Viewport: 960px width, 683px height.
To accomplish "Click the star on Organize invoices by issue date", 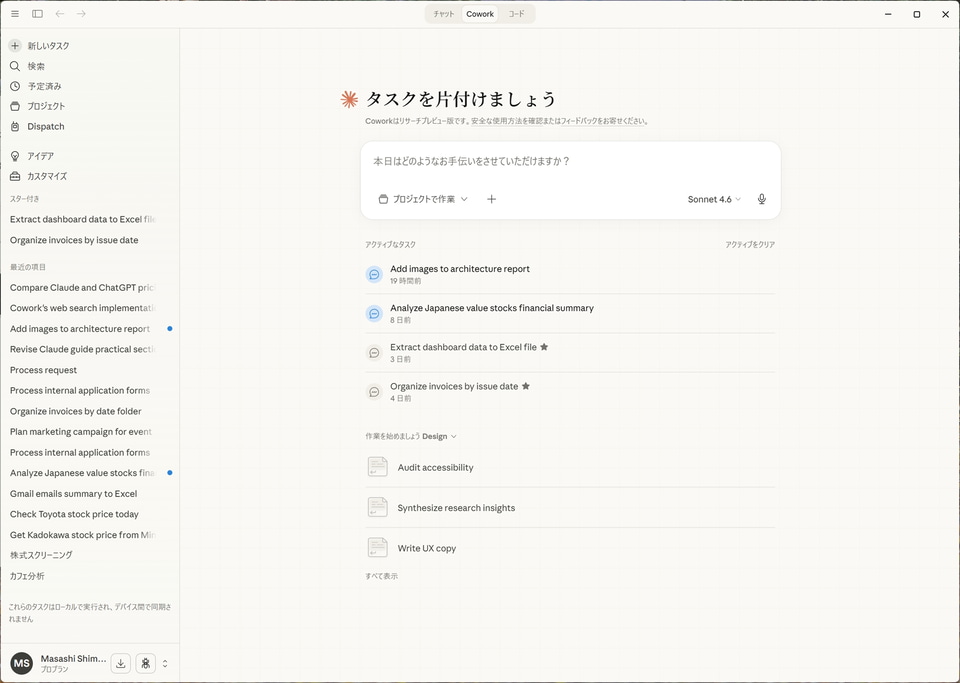I will click(526, 386).
